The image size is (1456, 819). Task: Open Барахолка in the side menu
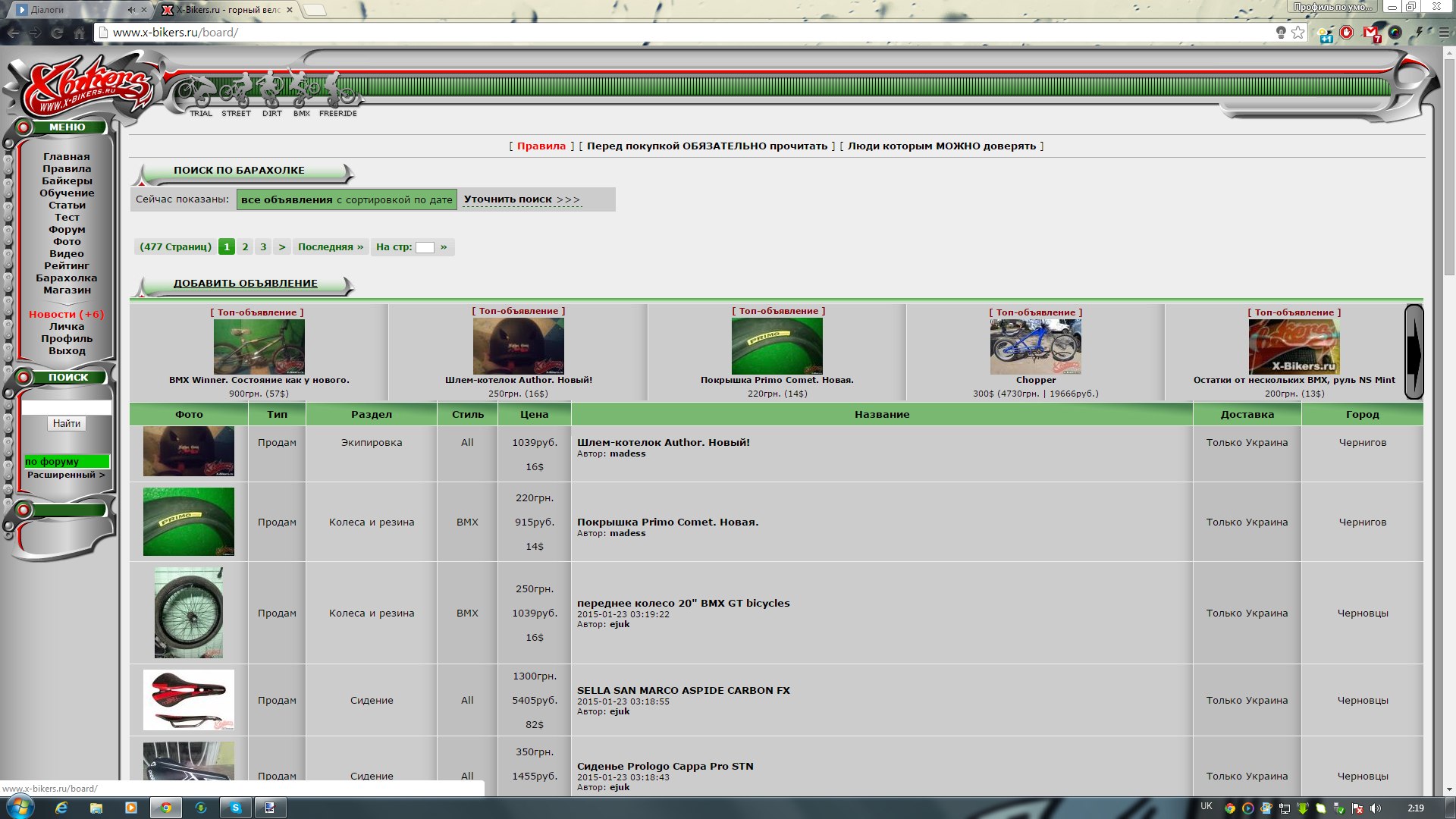click(x=67, y=278)
